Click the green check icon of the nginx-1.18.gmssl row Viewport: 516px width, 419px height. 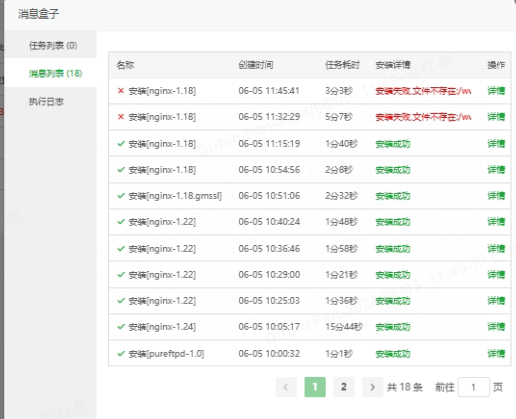click(x=121, y=195)
